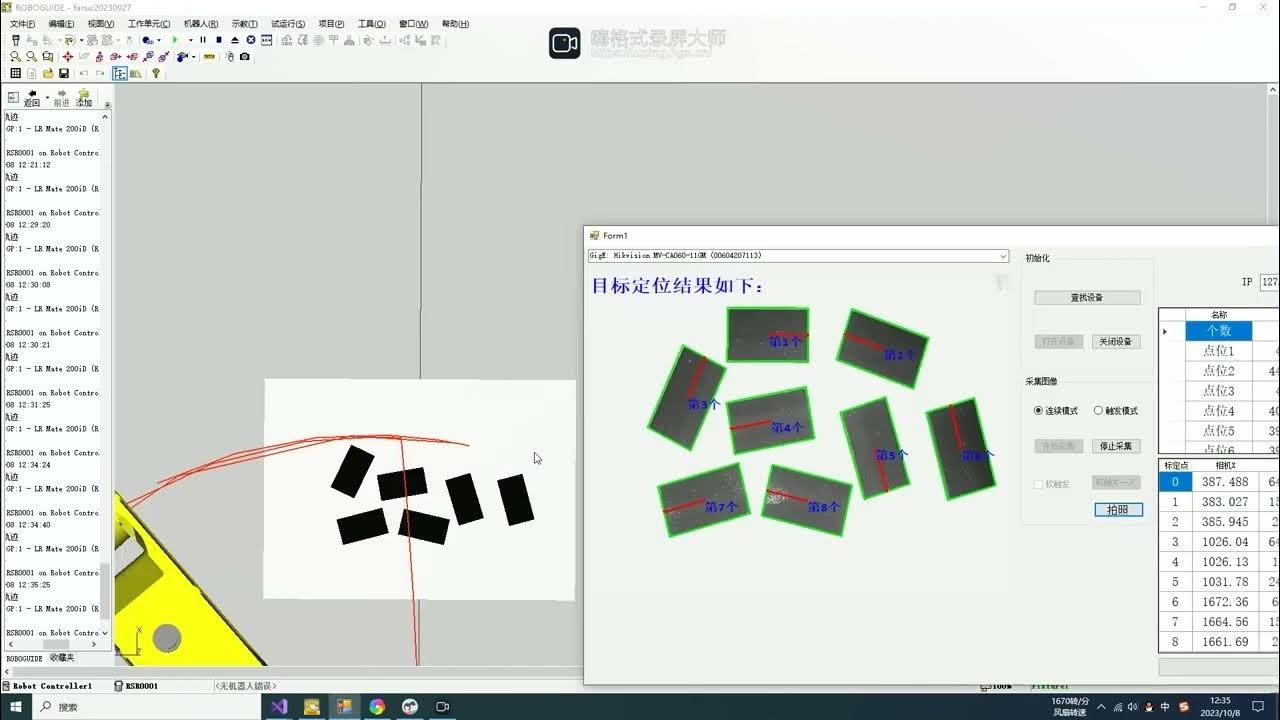The height and width of the screenshot is (720, 1280).
Task: Select the 触发模式 radio button
Action: [x=1116, y=411]
